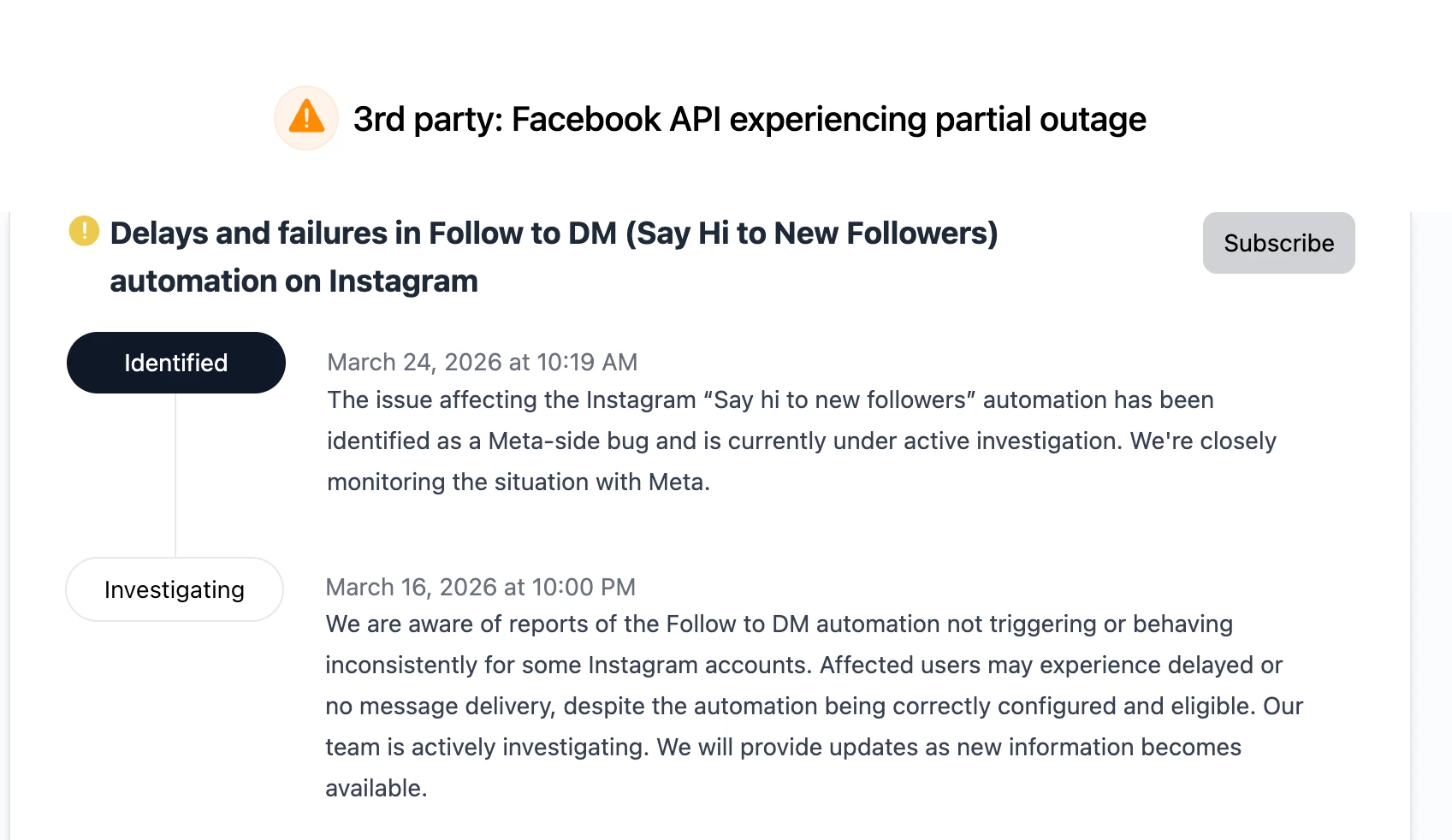Click the orange warning triangle icon
Image resolution: width=1452 pixels, height=840 pixels.
306,117
